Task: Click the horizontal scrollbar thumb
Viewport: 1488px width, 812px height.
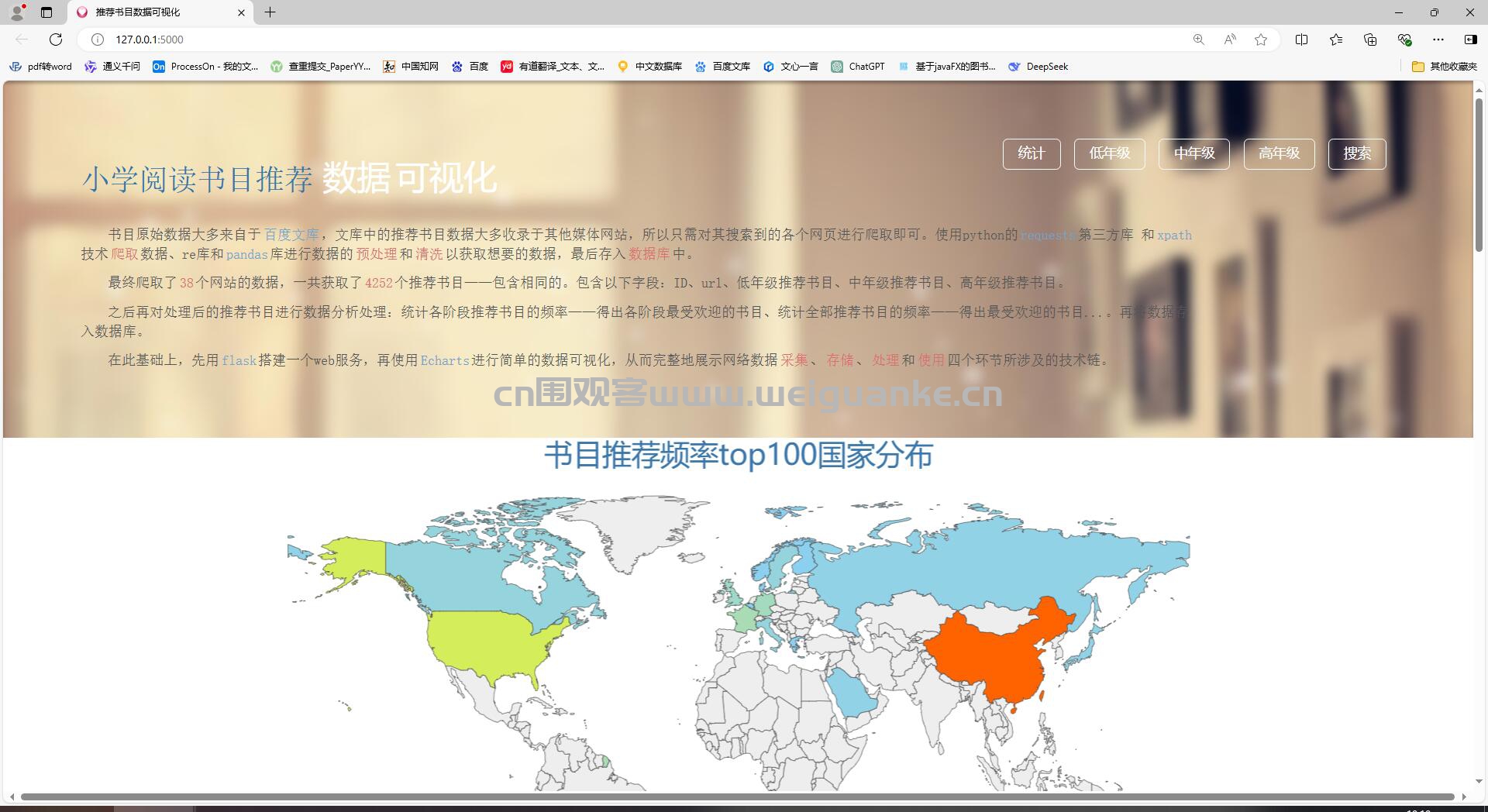Action: point(737,797)
